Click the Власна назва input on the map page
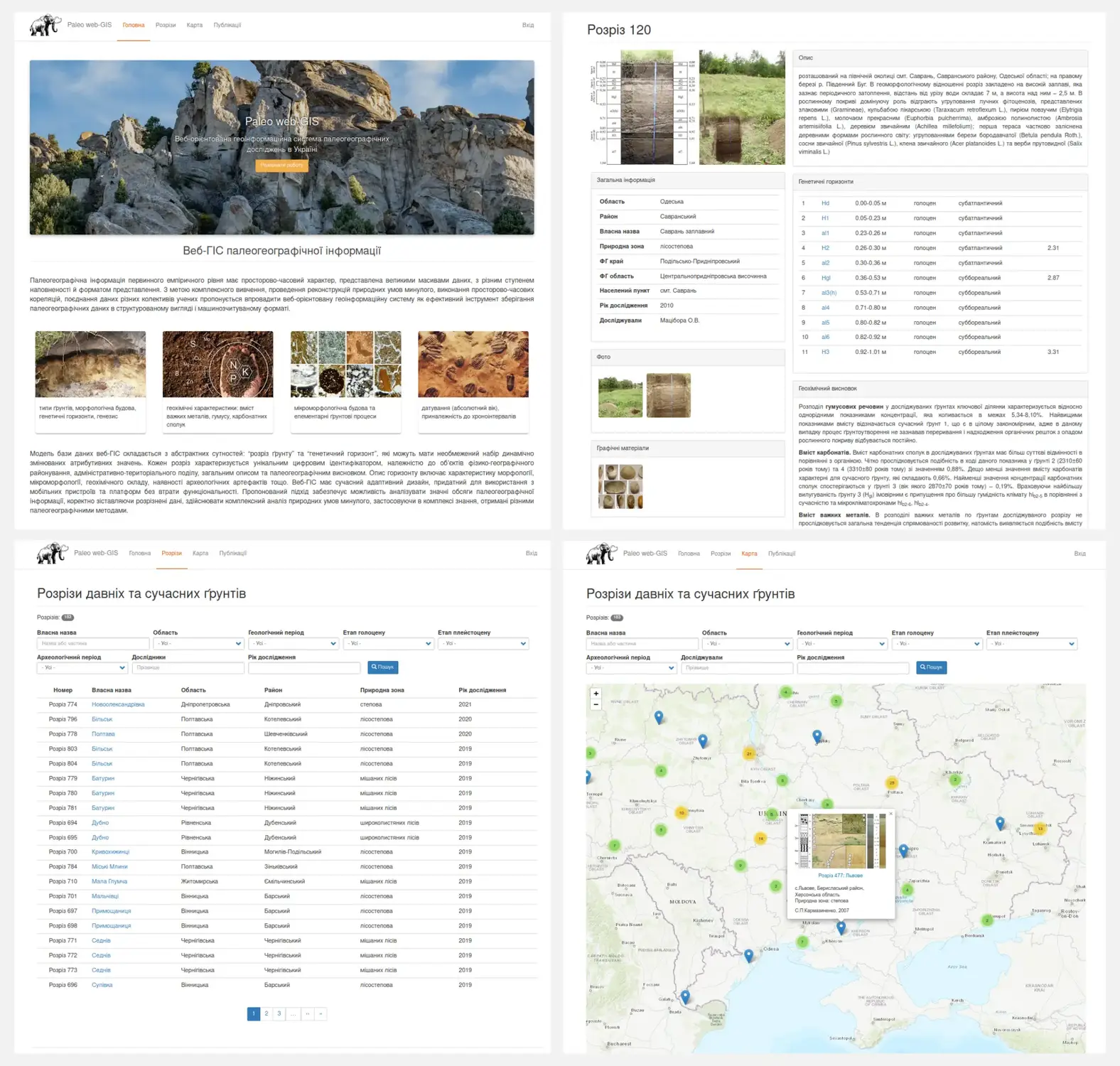The height and width of the screenshot is (1066, 1120). pos(642,644)
